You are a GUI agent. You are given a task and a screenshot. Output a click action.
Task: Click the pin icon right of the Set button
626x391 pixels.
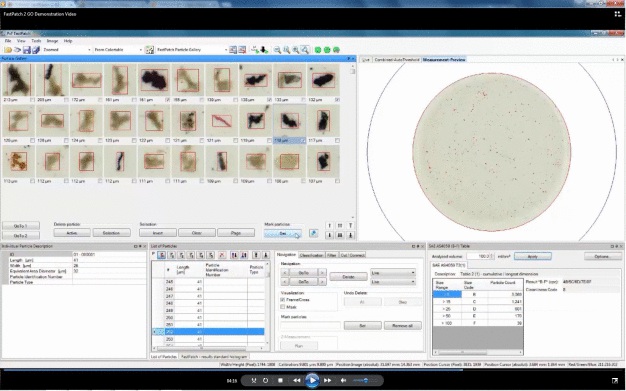click(313, 233)
